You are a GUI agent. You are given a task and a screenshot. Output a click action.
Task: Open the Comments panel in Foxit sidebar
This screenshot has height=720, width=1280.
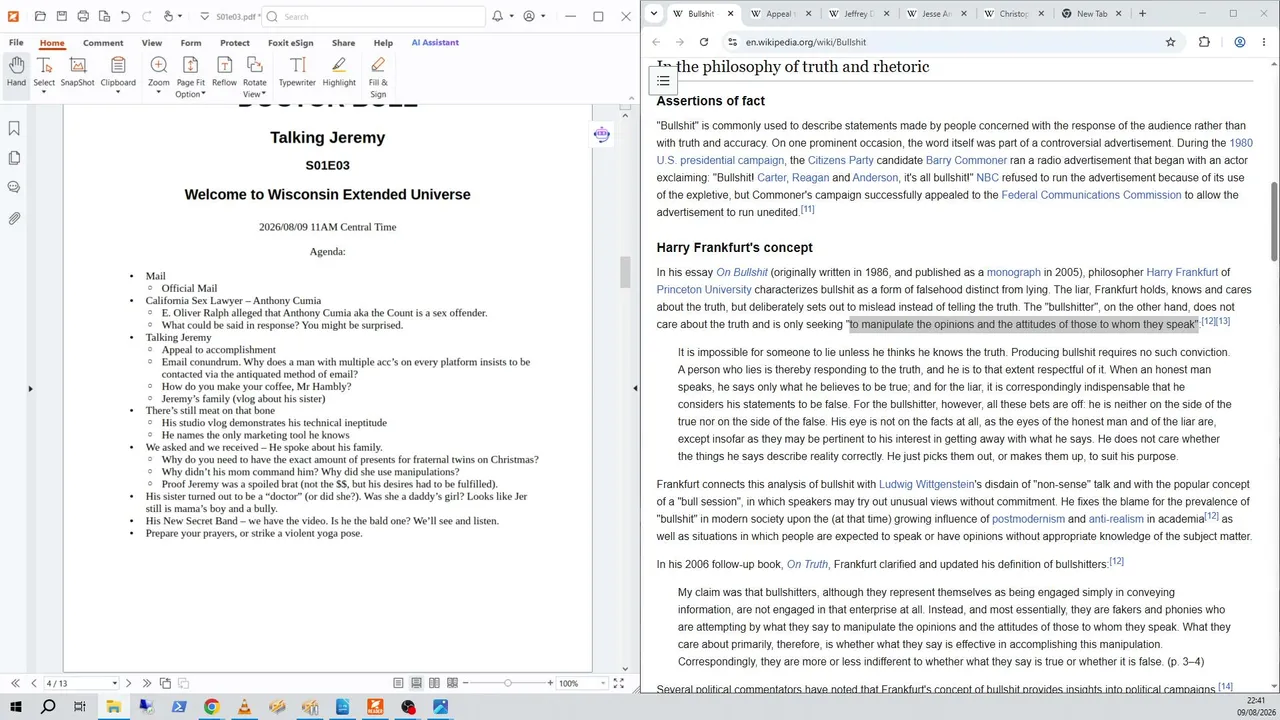[x=14, y=187]
